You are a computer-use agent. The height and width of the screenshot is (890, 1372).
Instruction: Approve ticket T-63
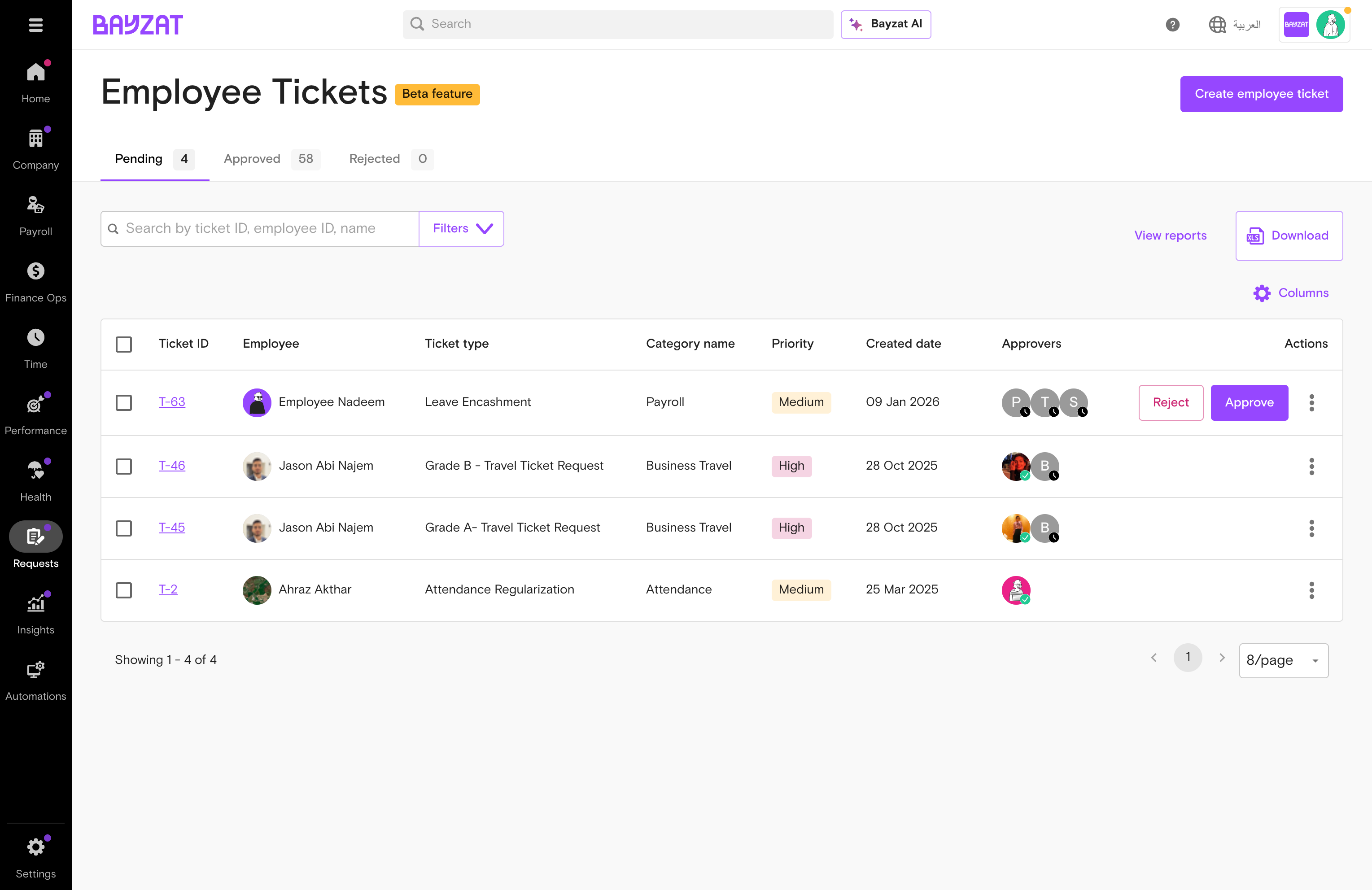tap(1249, 402)
